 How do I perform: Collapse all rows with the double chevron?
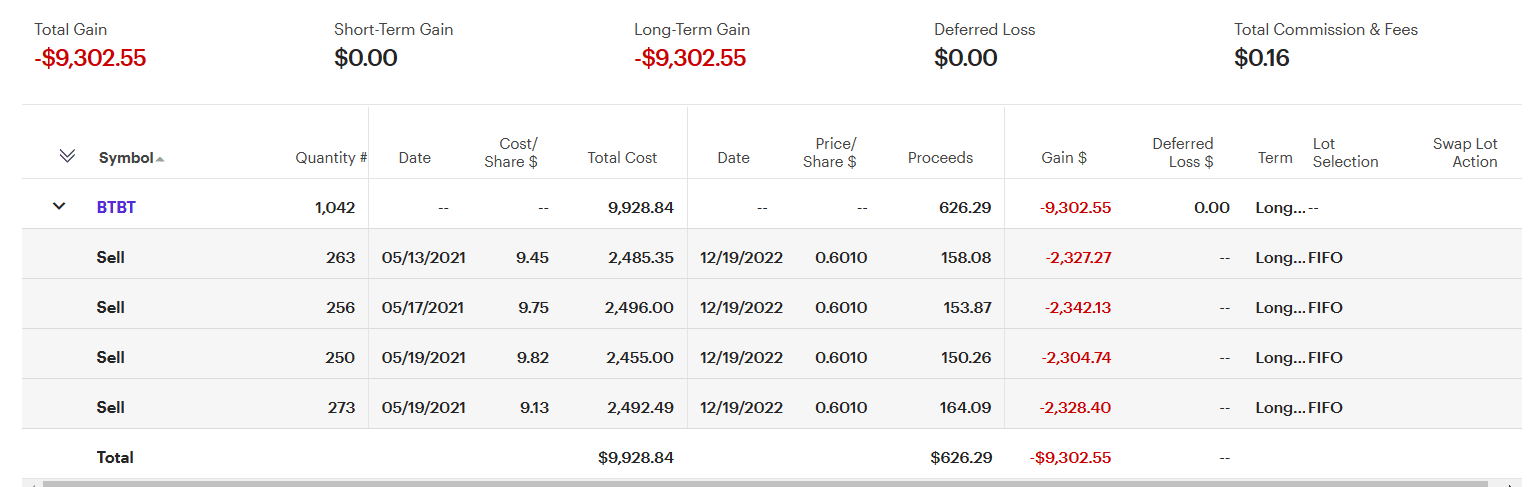pos(67,156)
